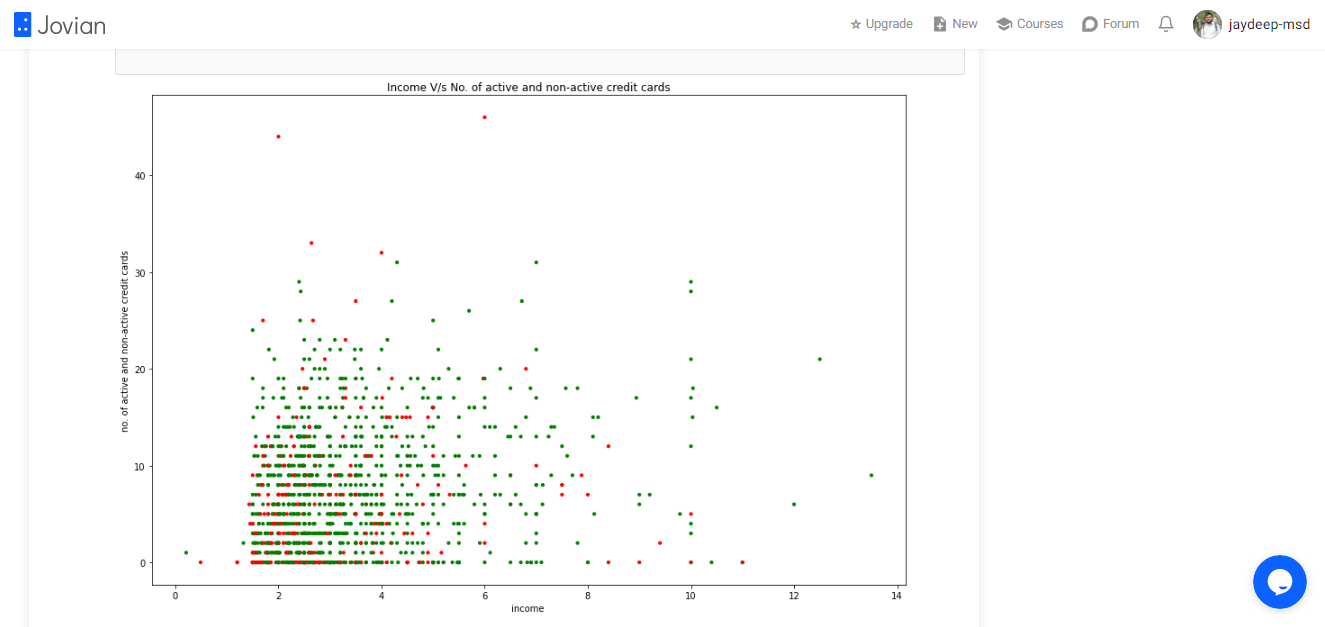Create a notebook with the New button
This screenshot has height=627, width=1325.
point(955,24)
